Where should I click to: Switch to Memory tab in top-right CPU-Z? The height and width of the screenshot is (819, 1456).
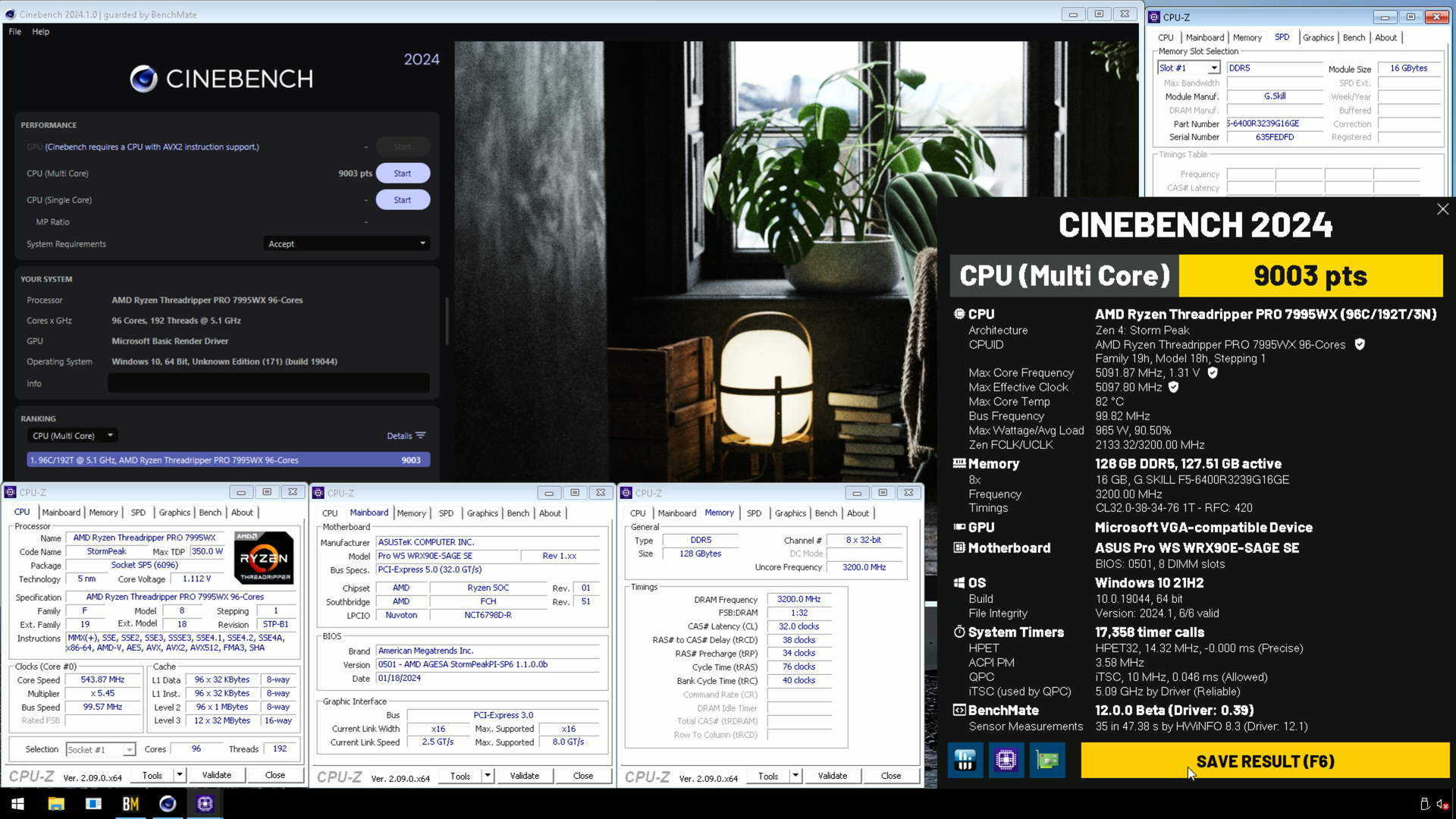pyautogui.click(x=1247, y=37)
